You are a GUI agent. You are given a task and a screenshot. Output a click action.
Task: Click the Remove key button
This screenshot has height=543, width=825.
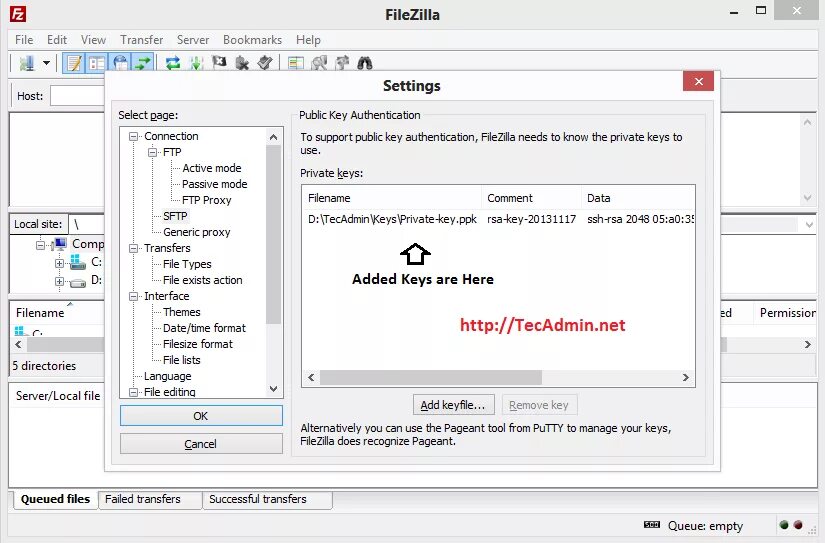tap(539, 405)
